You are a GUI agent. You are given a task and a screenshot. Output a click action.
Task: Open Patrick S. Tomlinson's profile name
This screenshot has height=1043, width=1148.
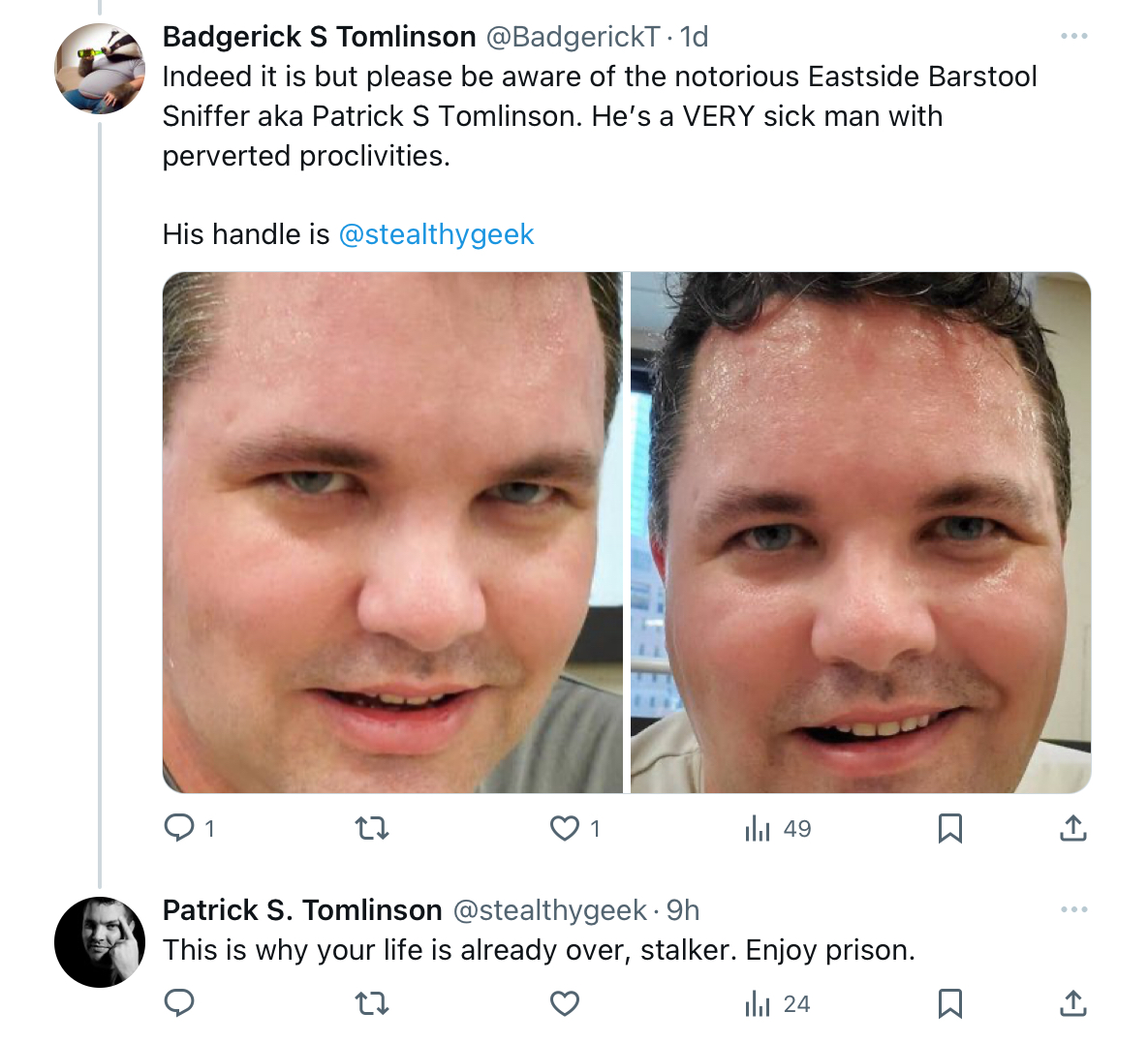302,910
